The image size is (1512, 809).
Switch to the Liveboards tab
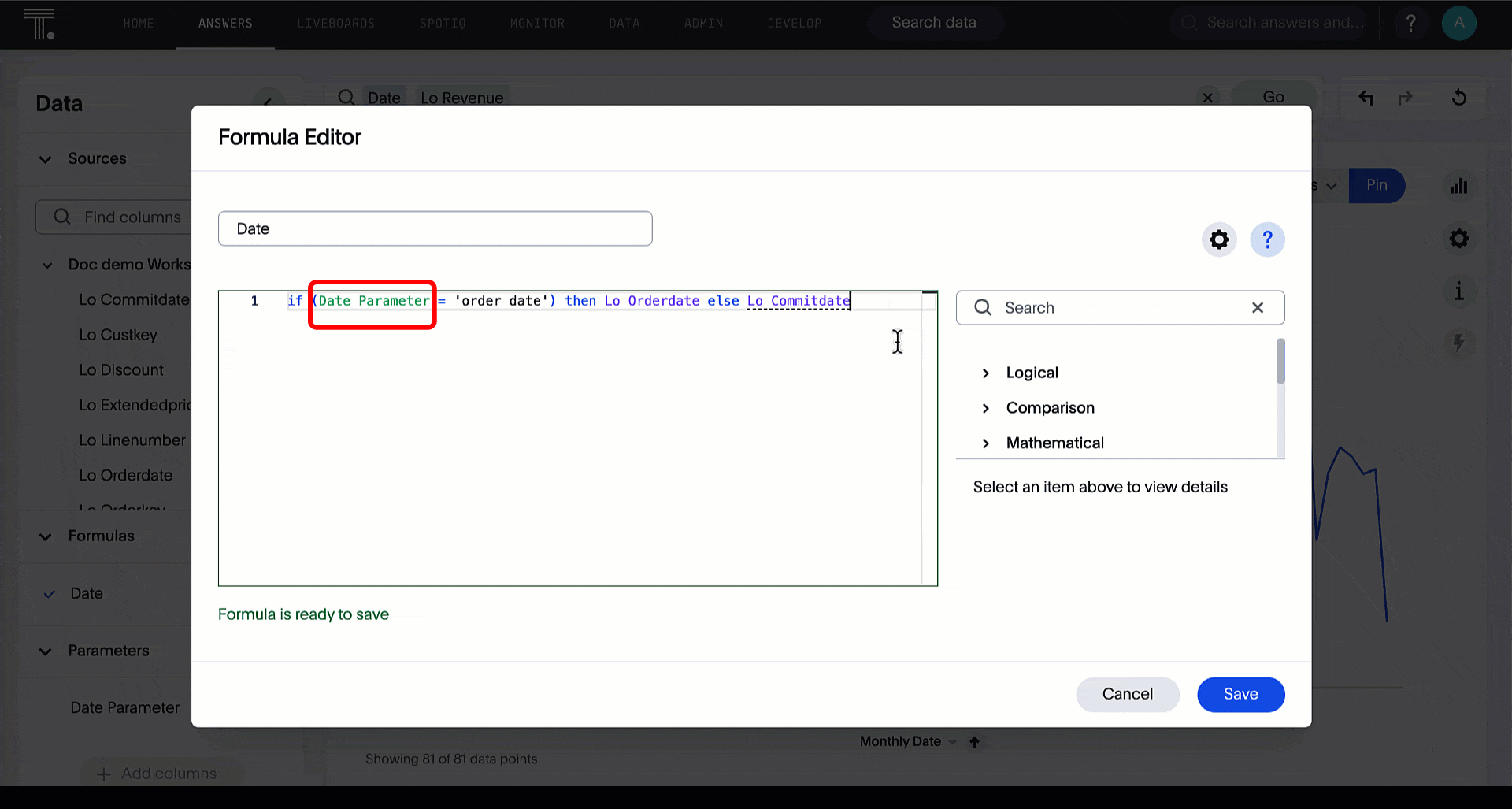[x=335, y=24]
